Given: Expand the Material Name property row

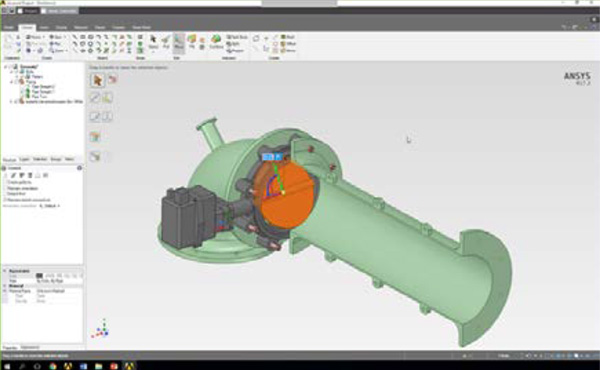Looking at the screenshot, I should click(x=5, y=291).
